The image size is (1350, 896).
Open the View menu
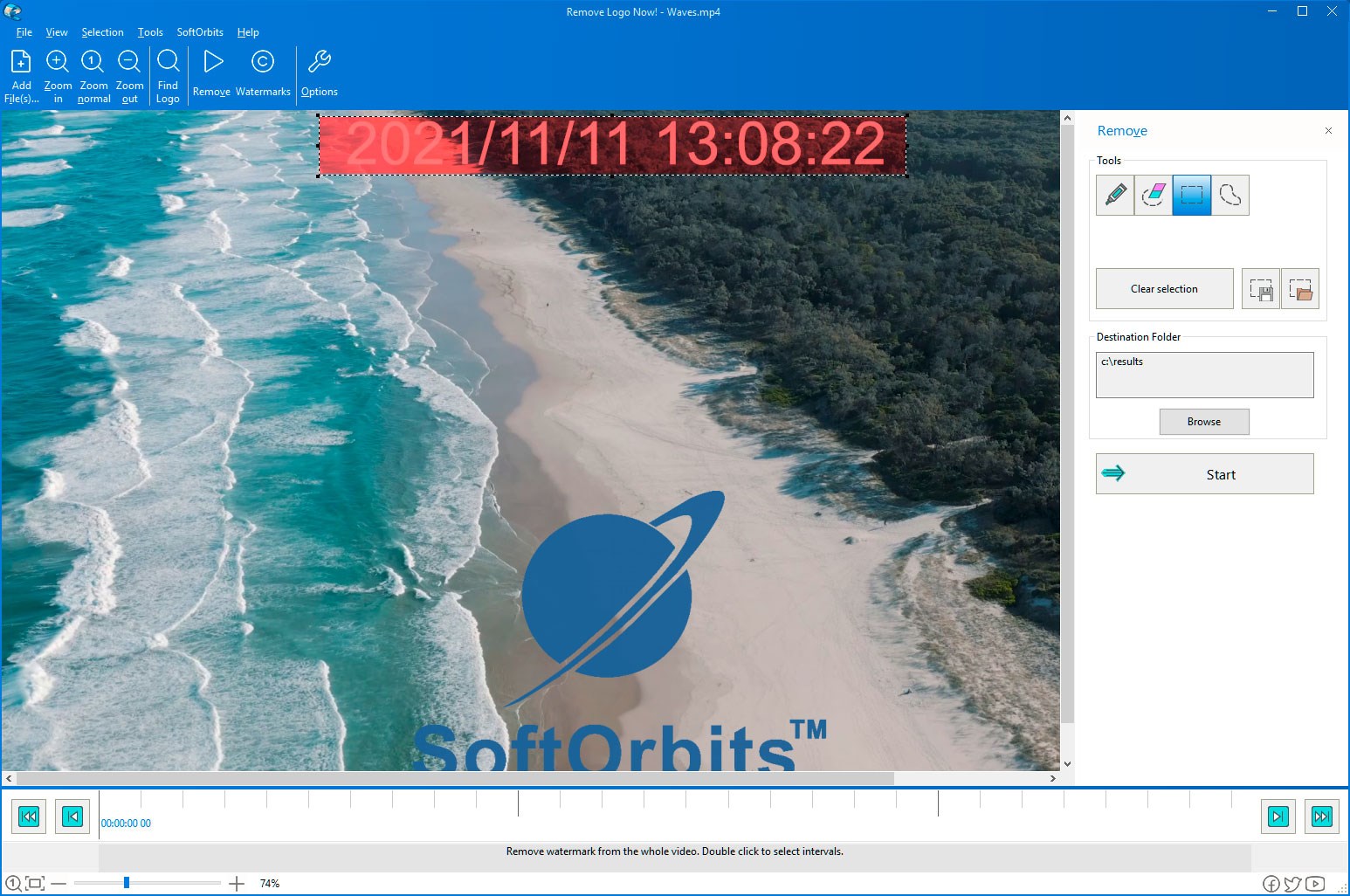(57, 32)
